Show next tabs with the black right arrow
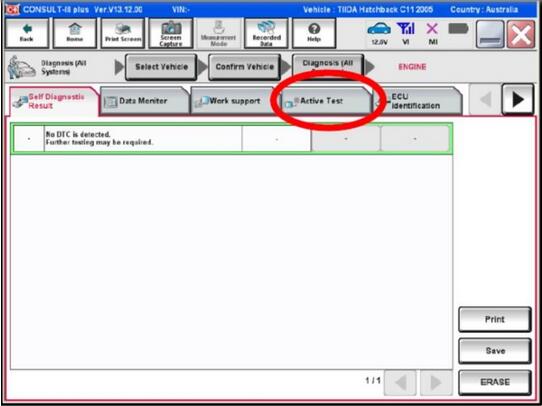The image size is (542, 406). [518, 100]
